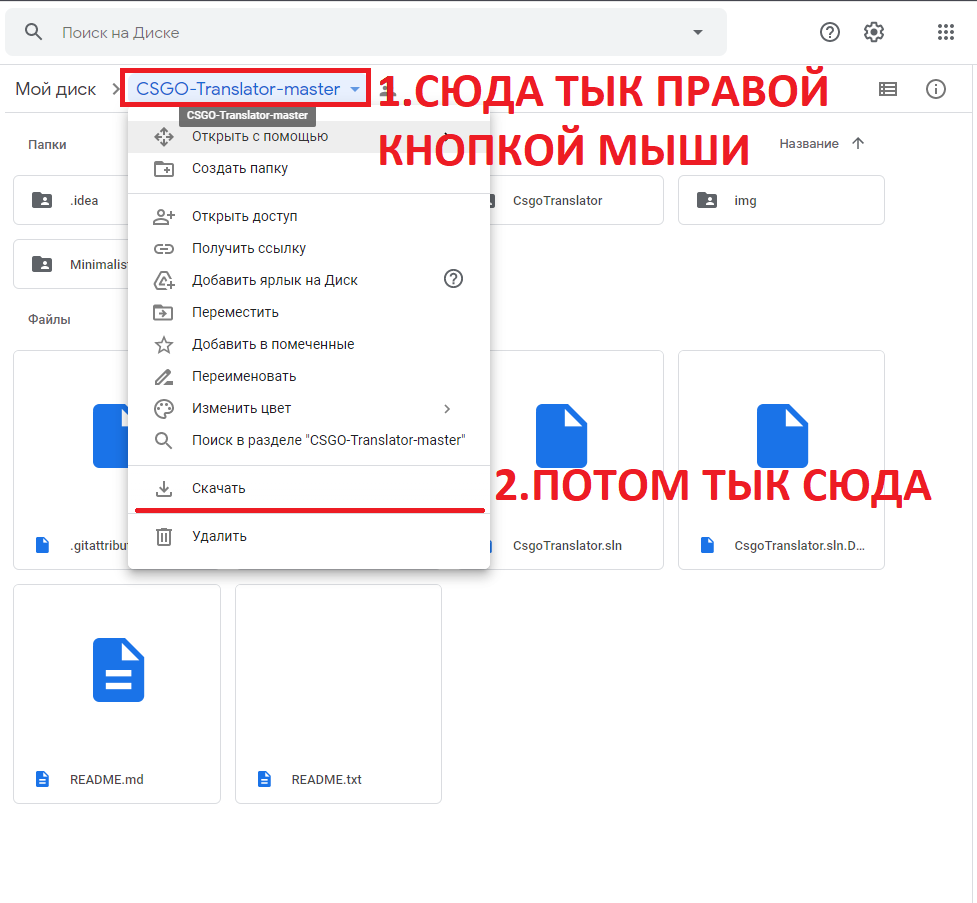Click help icon beside Добавить ярлык

point(453,279)
